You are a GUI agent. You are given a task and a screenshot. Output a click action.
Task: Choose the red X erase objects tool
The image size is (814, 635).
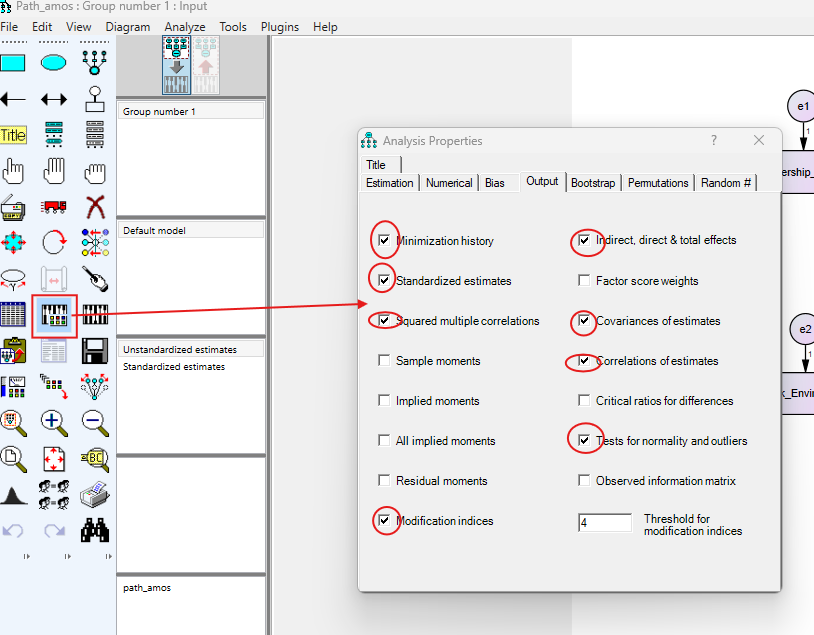pyautogui.click(x=95, y=207)
